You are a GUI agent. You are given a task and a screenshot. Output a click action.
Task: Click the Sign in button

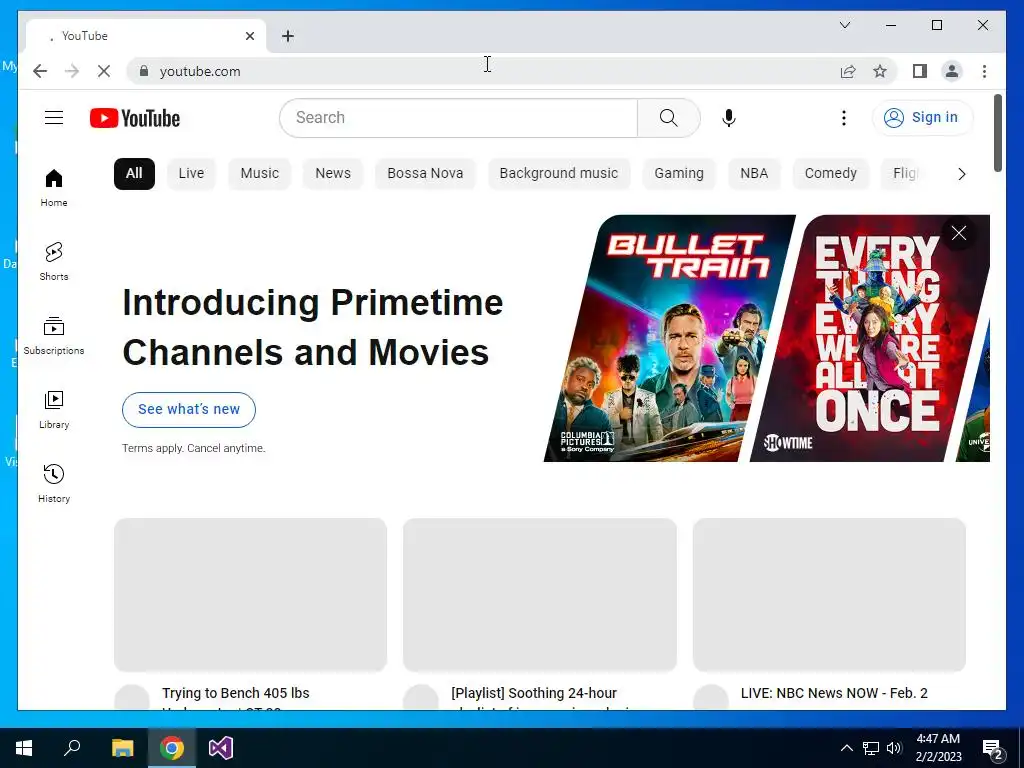click(922, 118)
